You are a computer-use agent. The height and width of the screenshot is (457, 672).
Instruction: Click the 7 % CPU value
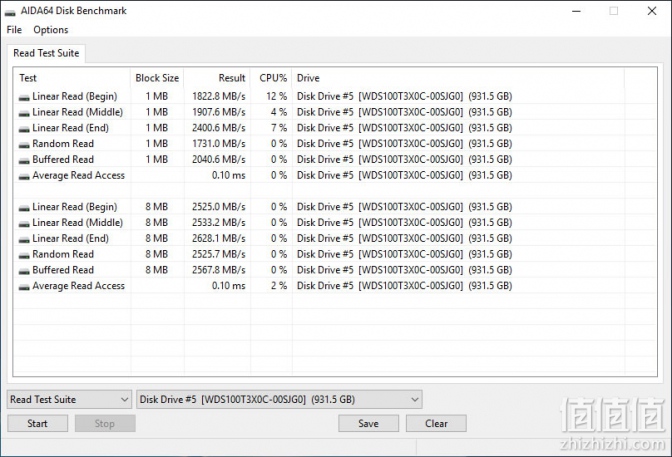[x=279, y=128]
